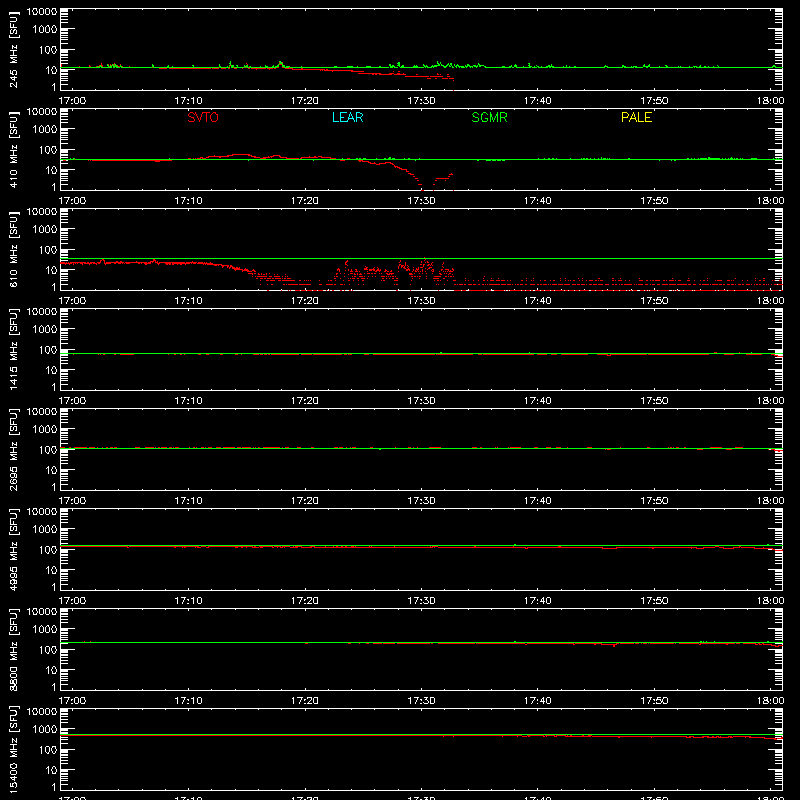The width and height of the screenshot is (800, 800).
Task: Click the red 610 MHz burst cluster near 17:30
Action: [x=425, y=269]
